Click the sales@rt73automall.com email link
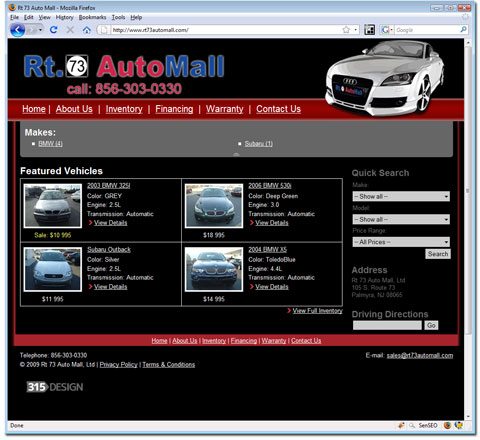This screenshot has width=480, height=440. coord(420,356)
